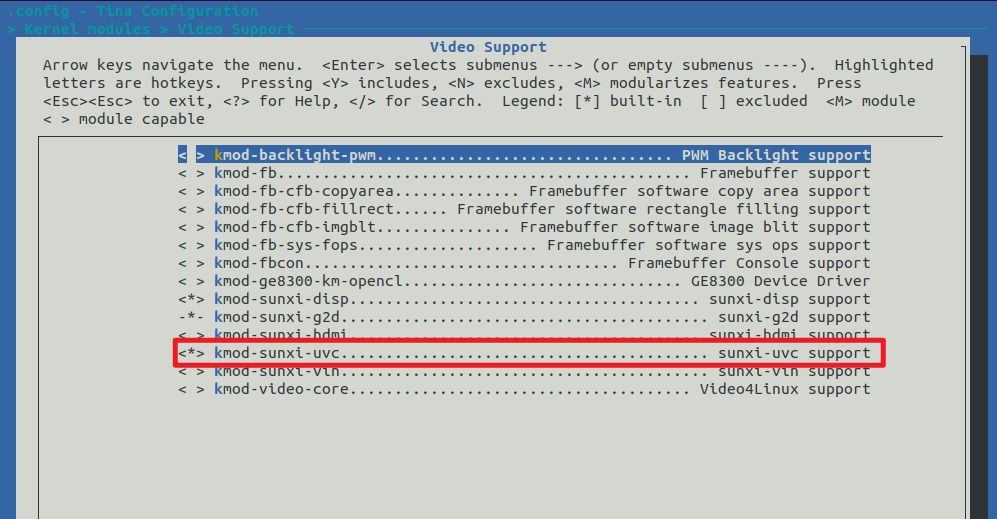Image resolution: width=997 pixels, height=519 pixels.
Task: Click the kmod-sunxi-g2d state marker
Action: (x=191, y=317)
